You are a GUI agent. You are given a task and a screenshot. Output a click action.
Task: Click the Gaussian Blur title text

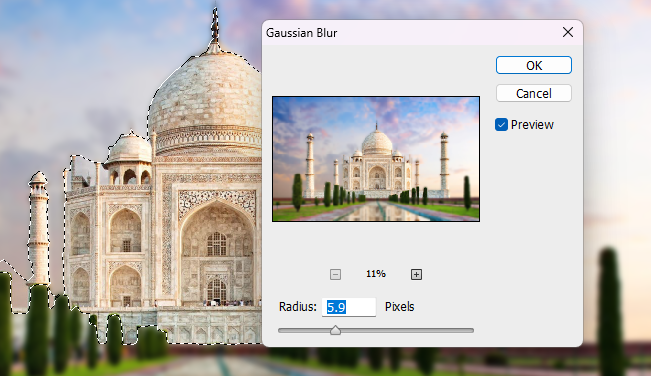(x=301, y=33)
